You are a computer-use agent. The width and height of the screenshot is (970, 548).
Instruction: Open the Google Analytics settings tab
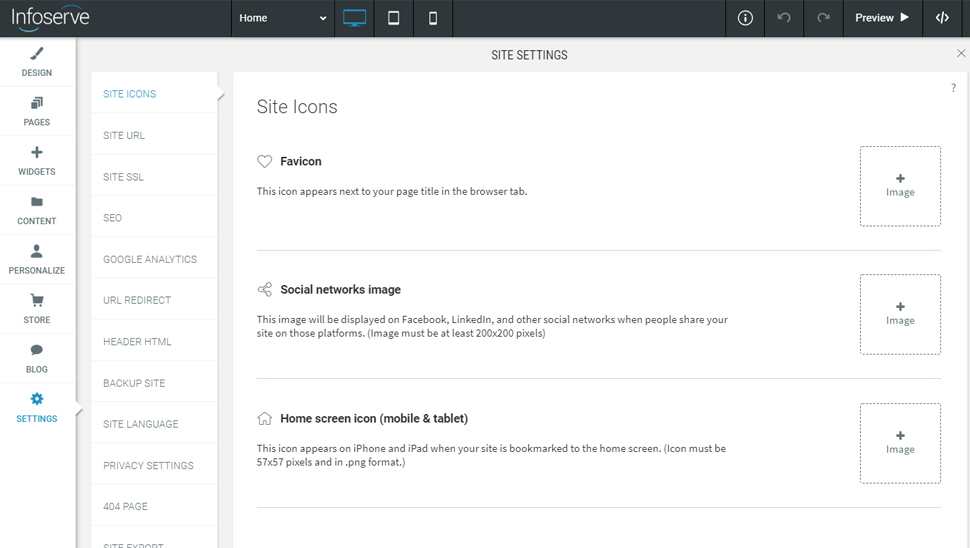click(150, 259)
